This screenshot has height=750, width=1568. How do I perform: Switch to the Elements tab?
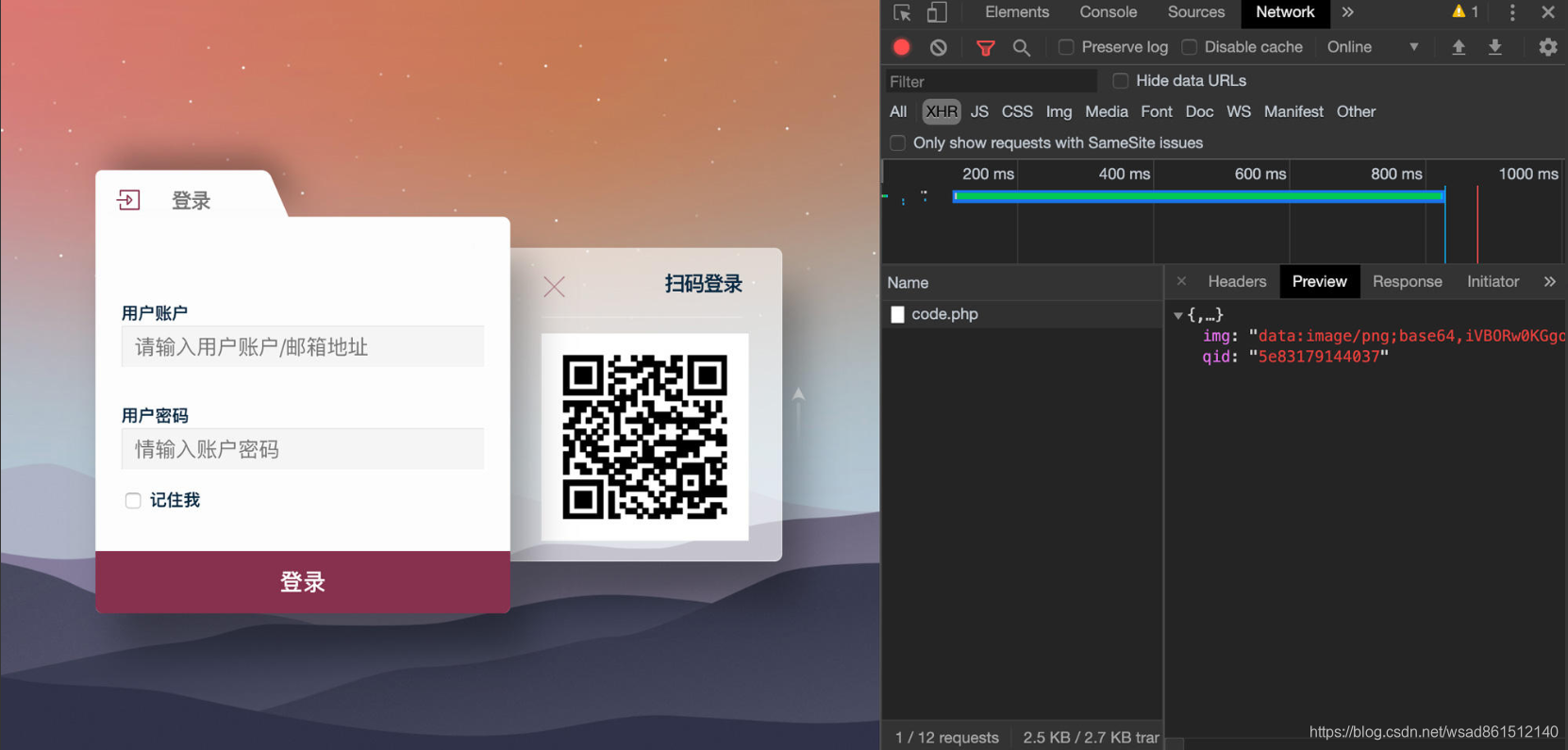coord(1017,12)
